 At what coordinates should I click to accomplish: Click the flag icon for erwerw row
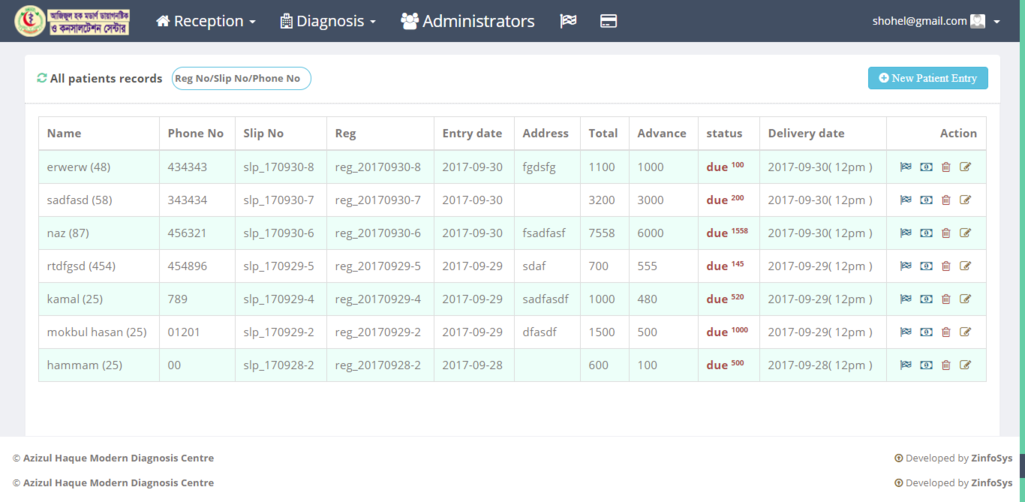pyautogui.click(x=905, y=167)
